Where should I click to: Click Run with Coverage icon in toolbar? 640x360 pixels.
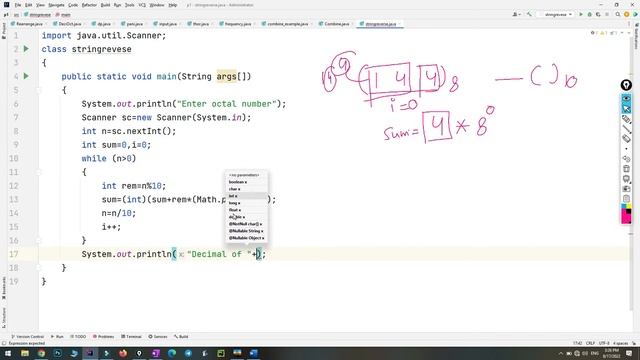(598, 14)
